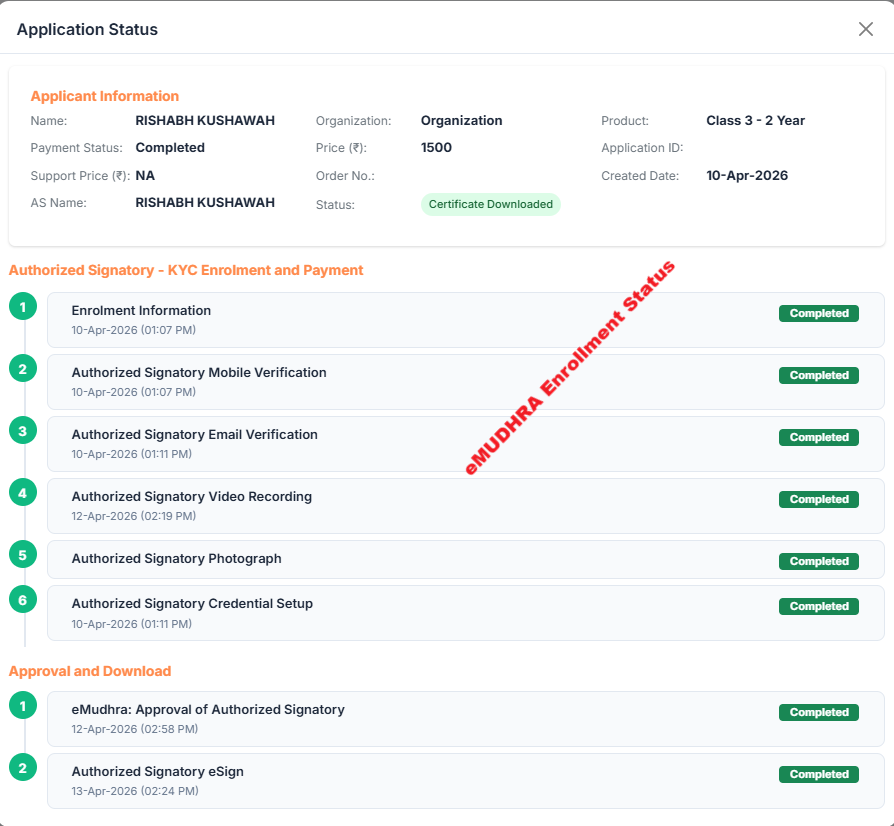Click the KYC Enrolment and Payment heading
The height and width of the screenshot is (826, 894).
186,270
